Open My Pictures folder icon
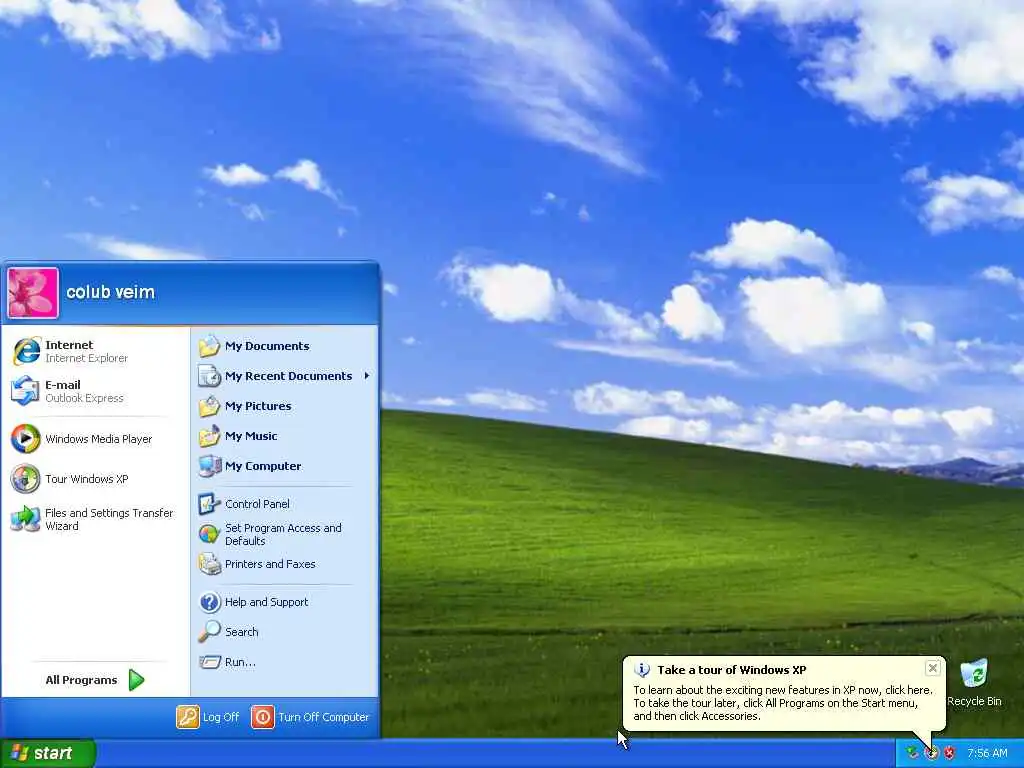Image resolution: width=1024 pixels, height=768 pixels. [x=210, y=406]
